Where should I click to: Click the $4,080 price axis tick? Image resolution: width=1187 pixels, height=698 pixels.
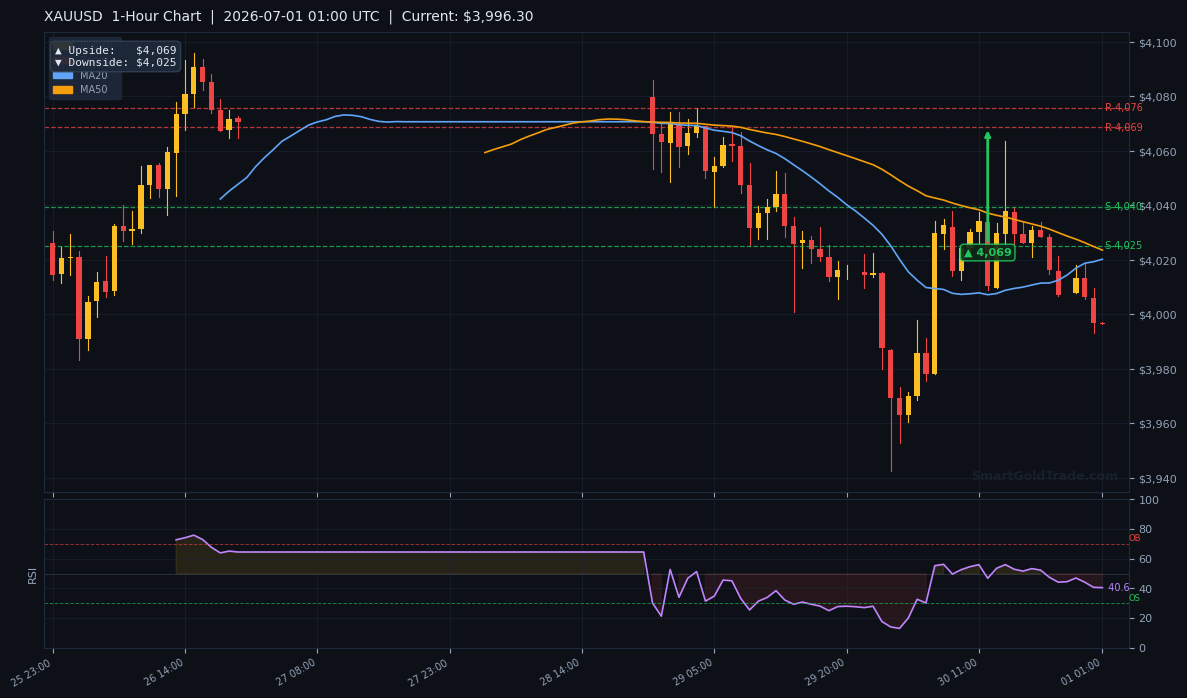(1157, 98)
